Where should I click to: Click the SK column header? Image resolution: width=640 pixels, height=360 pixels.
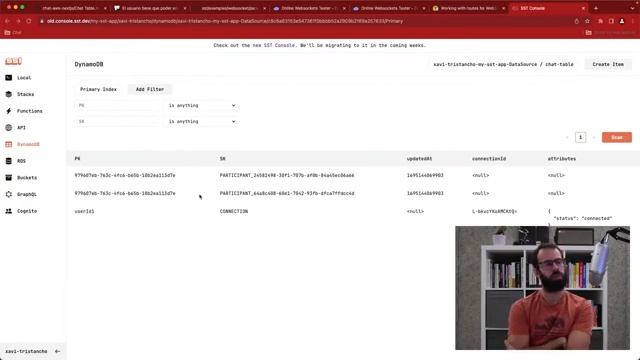coord(222,158)
